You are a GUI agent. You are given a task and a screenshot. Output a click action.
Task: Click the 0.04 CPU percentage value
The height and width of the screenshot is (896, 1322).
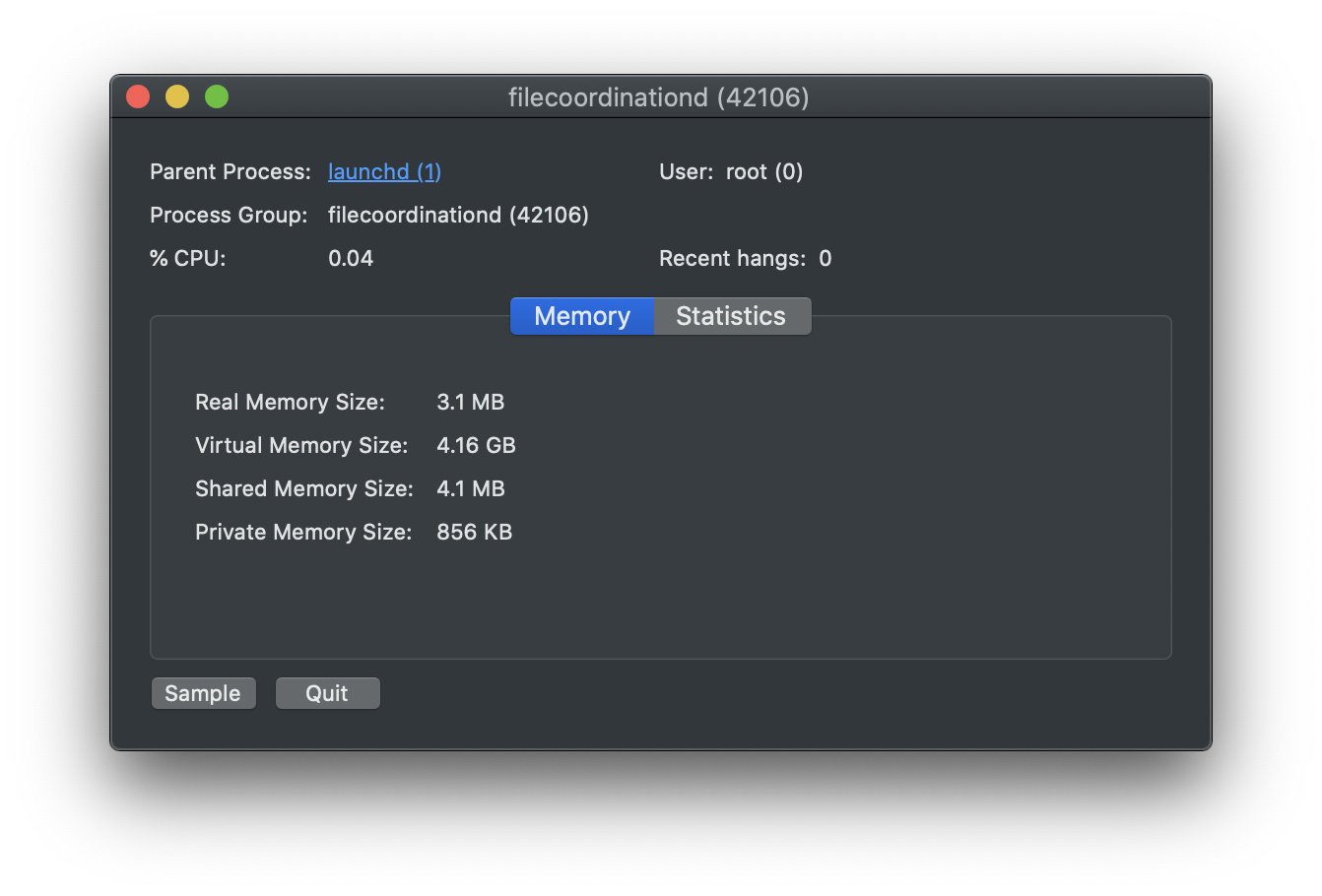pos(351,258)
